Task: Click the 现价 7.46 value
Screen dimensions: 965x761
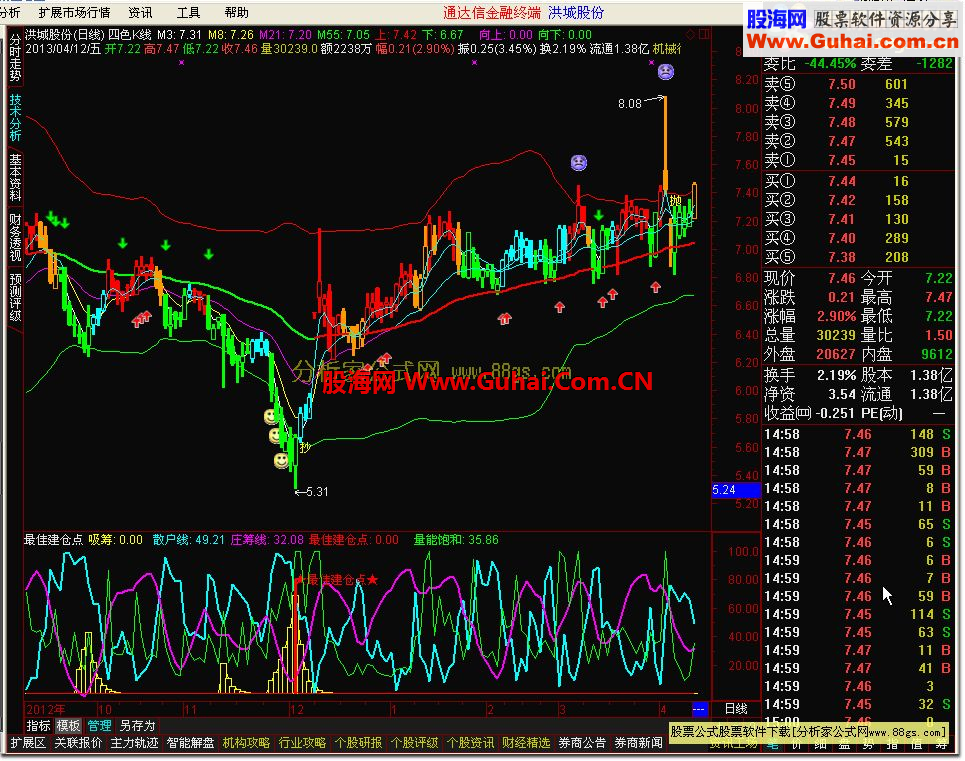Action: (841, 278)
